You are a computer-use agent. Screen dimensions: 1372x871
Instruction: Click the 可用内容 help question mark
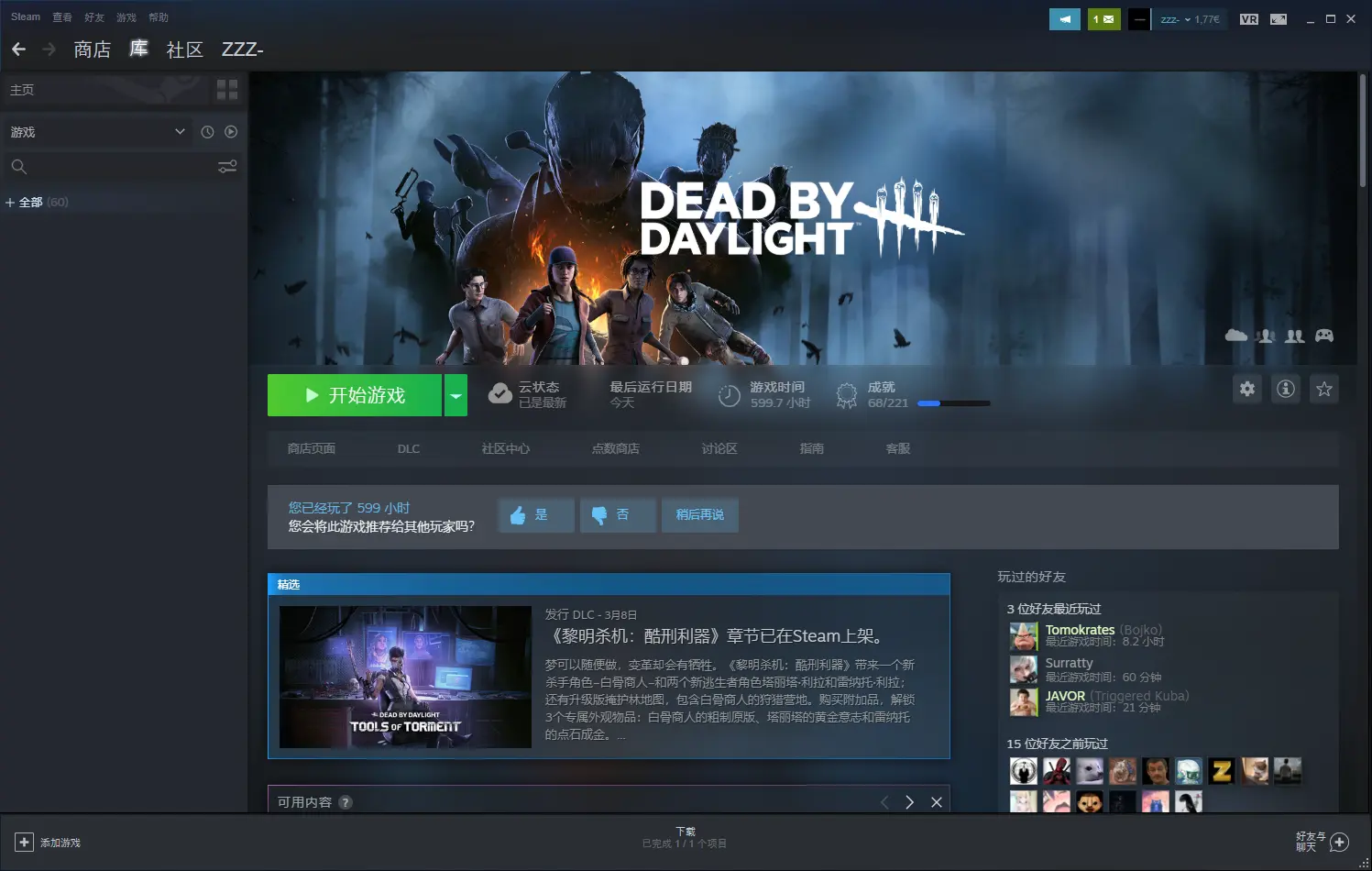point(346,802)
